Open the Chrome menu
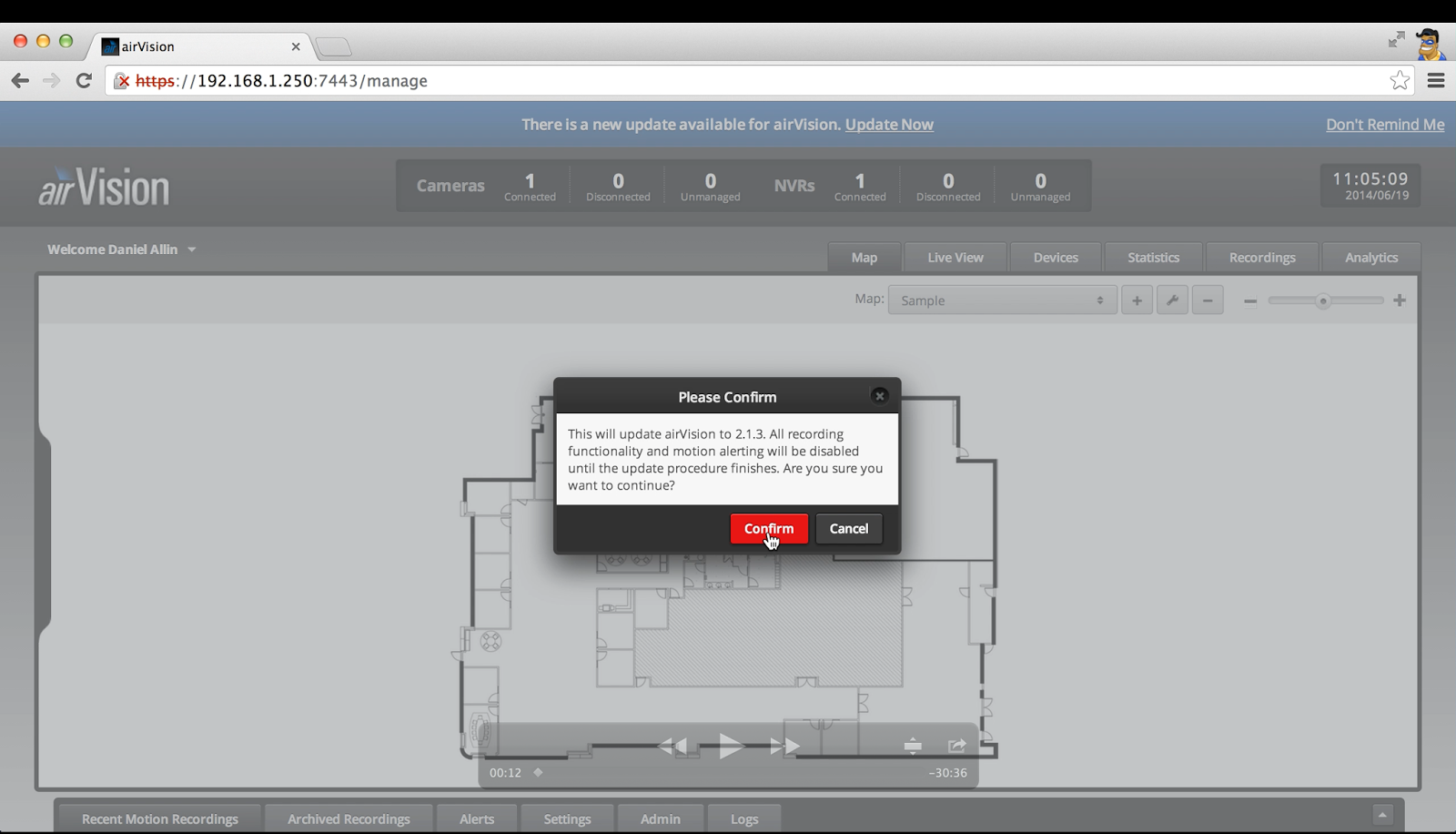Image resolution: width=1456 pixels, height=834 pixels. (x=1436, y=81)
